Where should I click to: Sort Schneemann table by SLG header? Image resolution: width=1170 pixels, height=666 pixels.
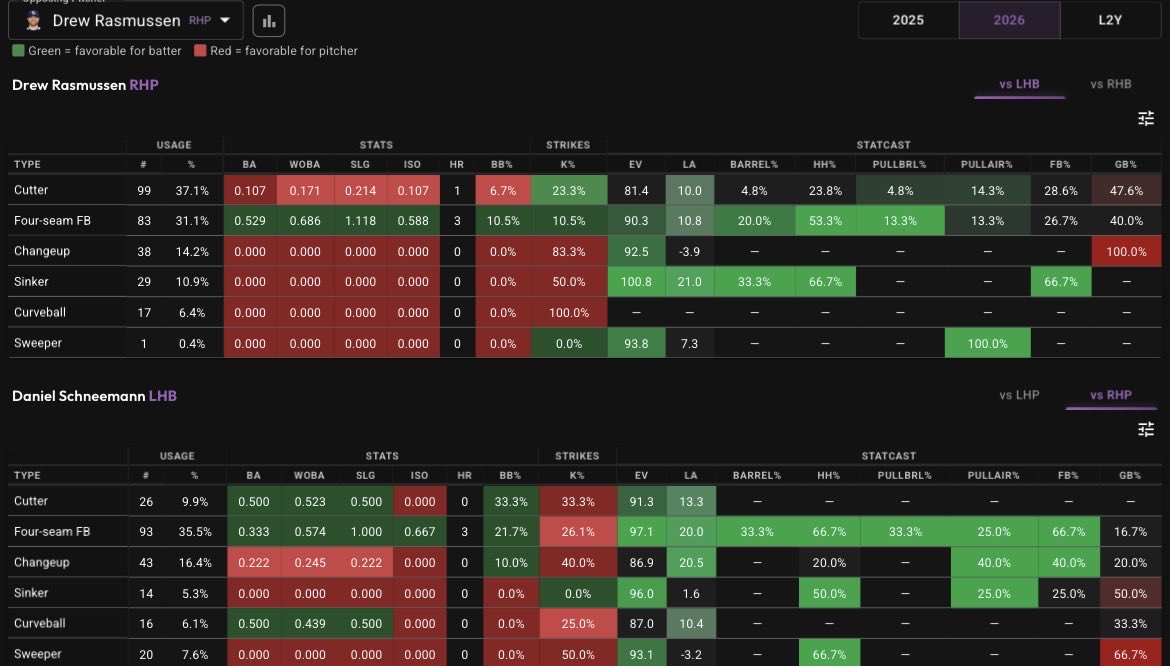click(x=366, y=475)
